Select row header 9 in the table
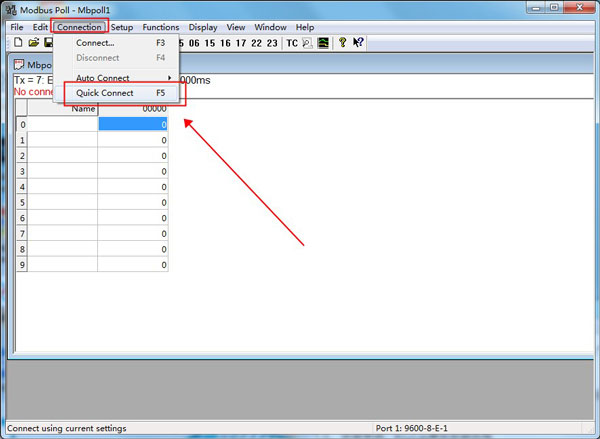 point(20,265)
